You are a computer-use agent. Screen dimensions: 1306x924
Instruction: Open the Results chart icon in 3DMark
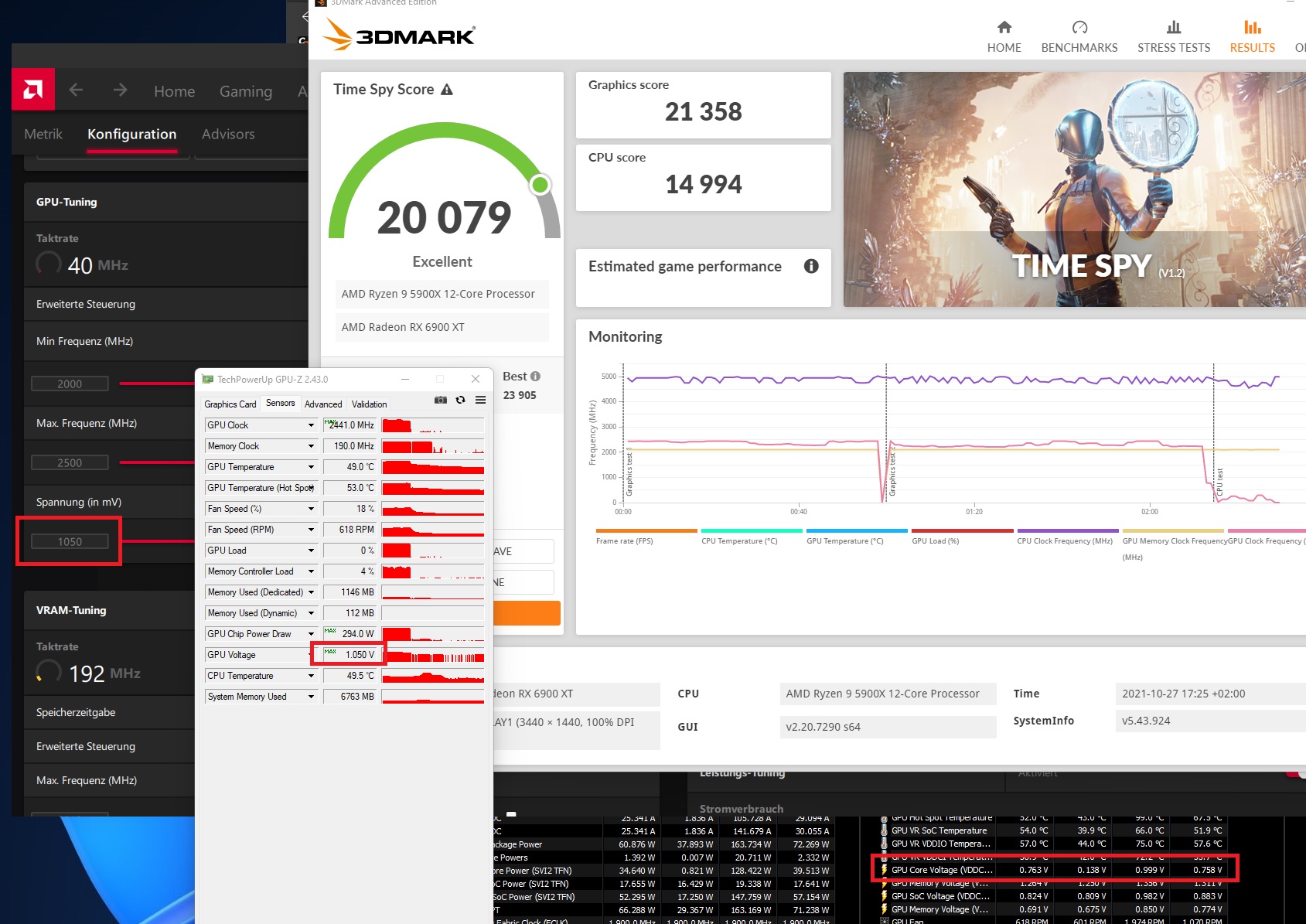coord(1253,27)
